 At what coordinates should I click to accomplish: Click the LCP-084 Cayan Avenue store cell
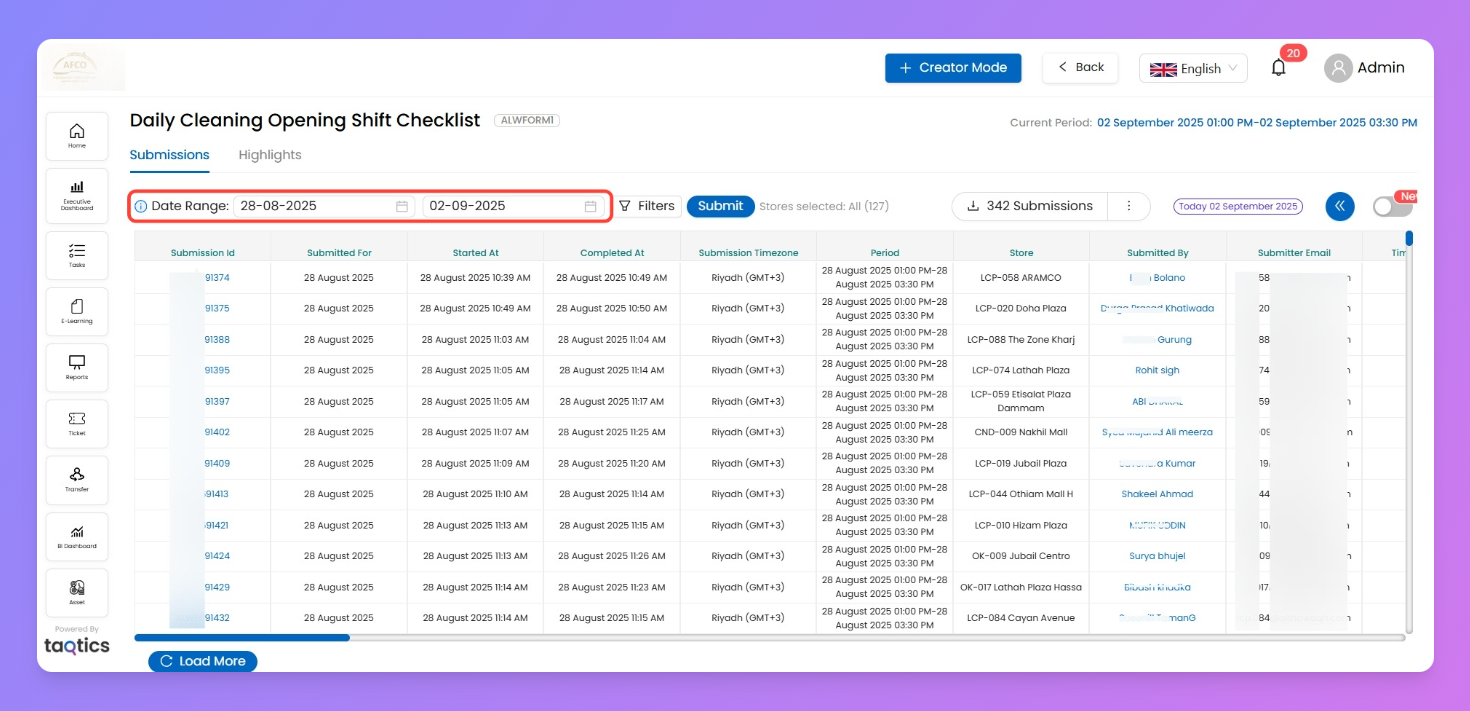click(x=1021, y=618)
